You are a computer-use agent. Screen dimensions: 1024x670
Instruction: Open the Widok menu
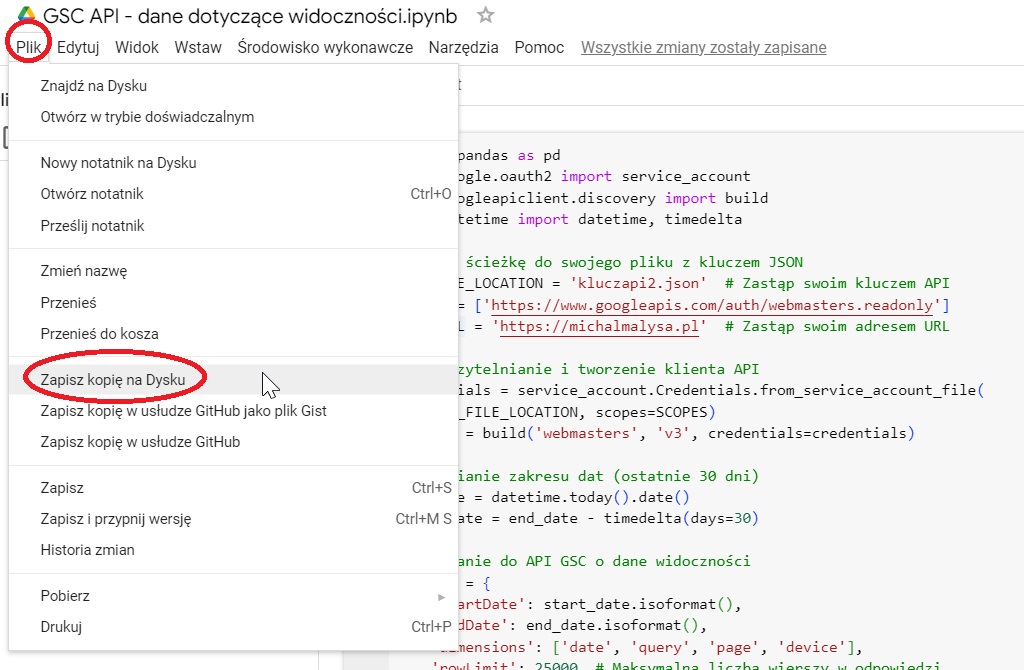point(137,47)
